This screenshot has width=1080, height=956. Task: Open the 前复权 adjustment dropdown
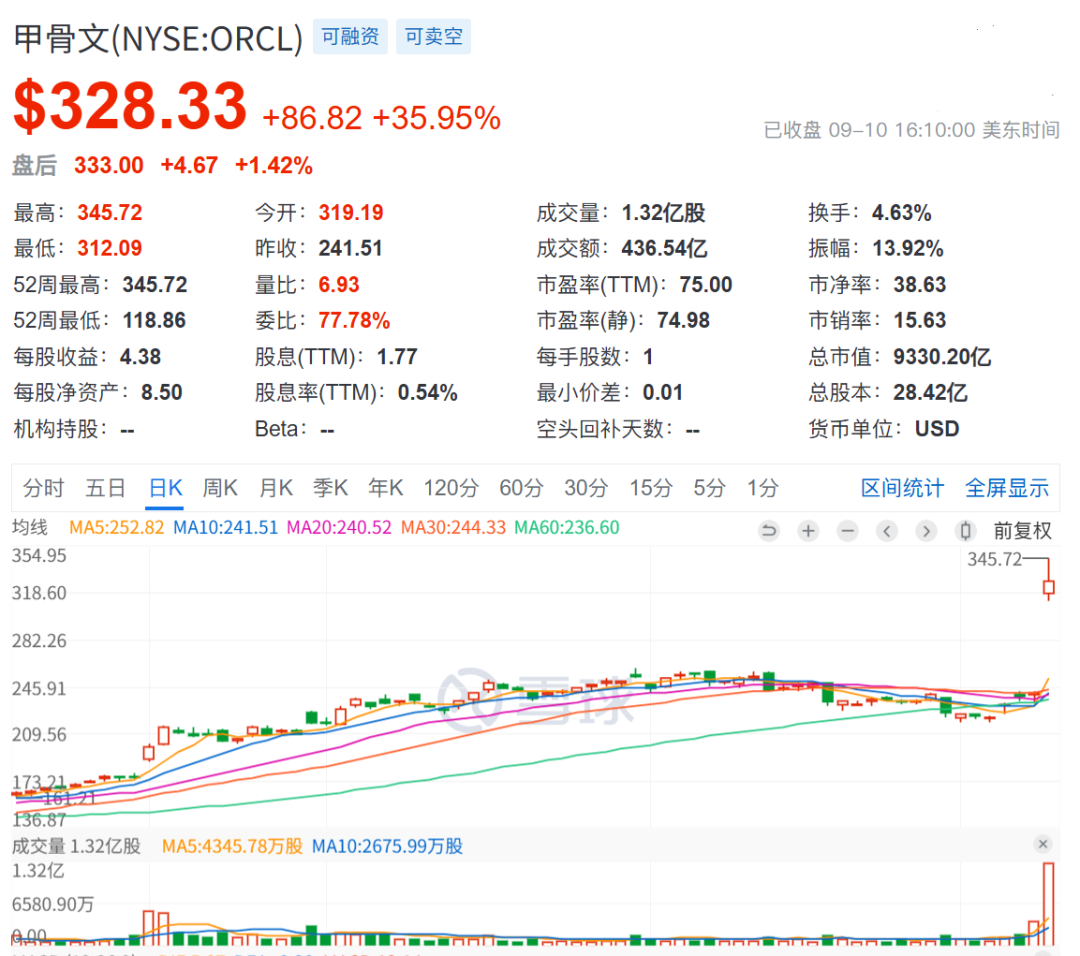(x=1023, y=530)
